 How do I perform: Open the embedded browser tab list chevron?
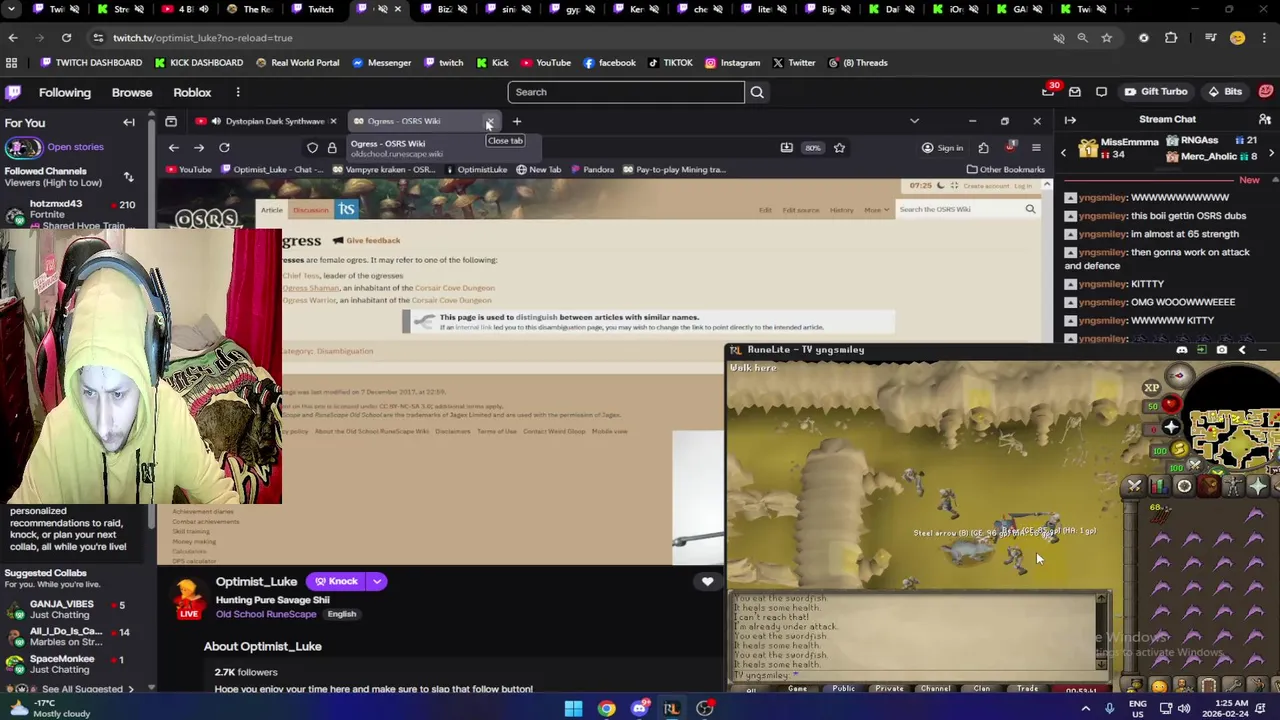914,121
